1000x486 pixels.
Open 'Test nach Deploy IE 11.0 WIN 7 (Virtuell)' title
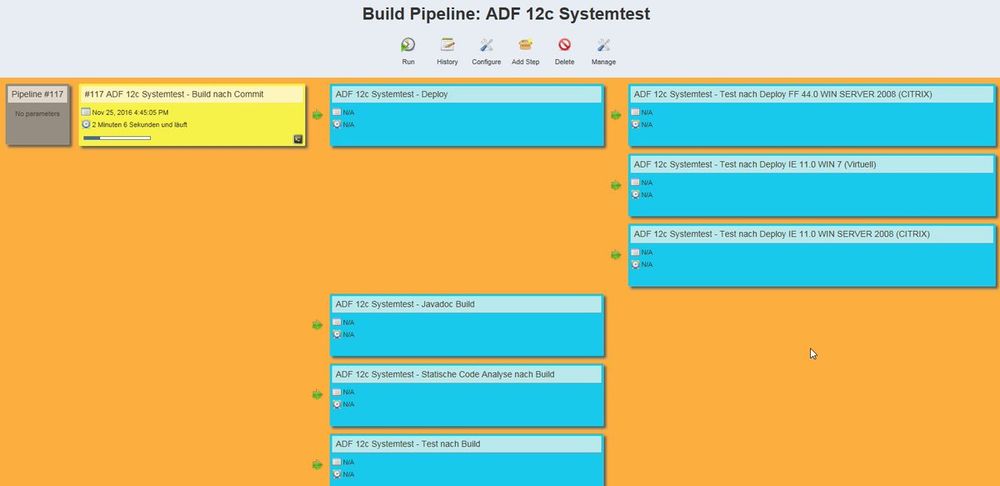pyautogui.click(x=754, y=165)
